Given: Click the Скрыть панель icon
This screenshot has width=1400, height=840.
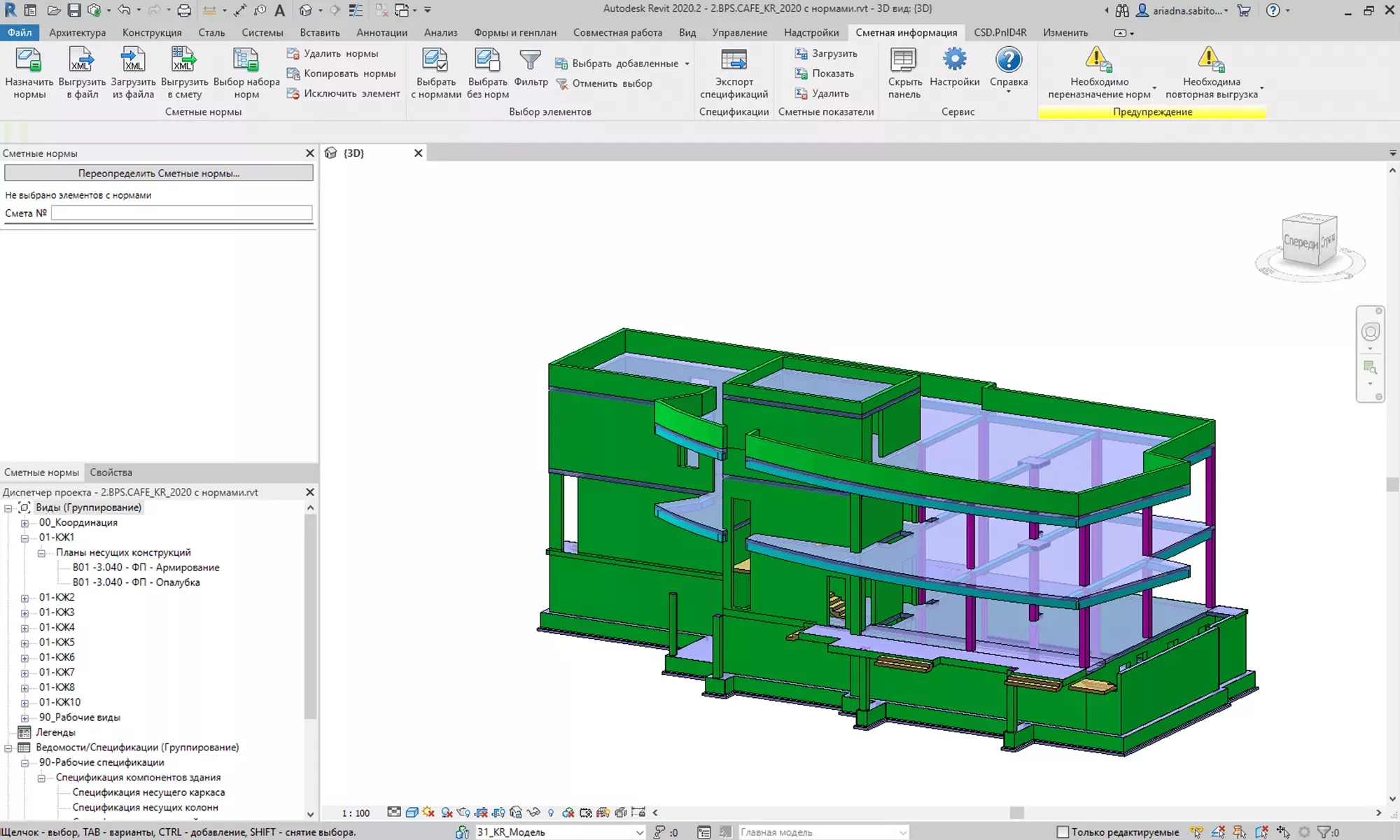Looking at the screenshot, I should [x=904, y=61].
